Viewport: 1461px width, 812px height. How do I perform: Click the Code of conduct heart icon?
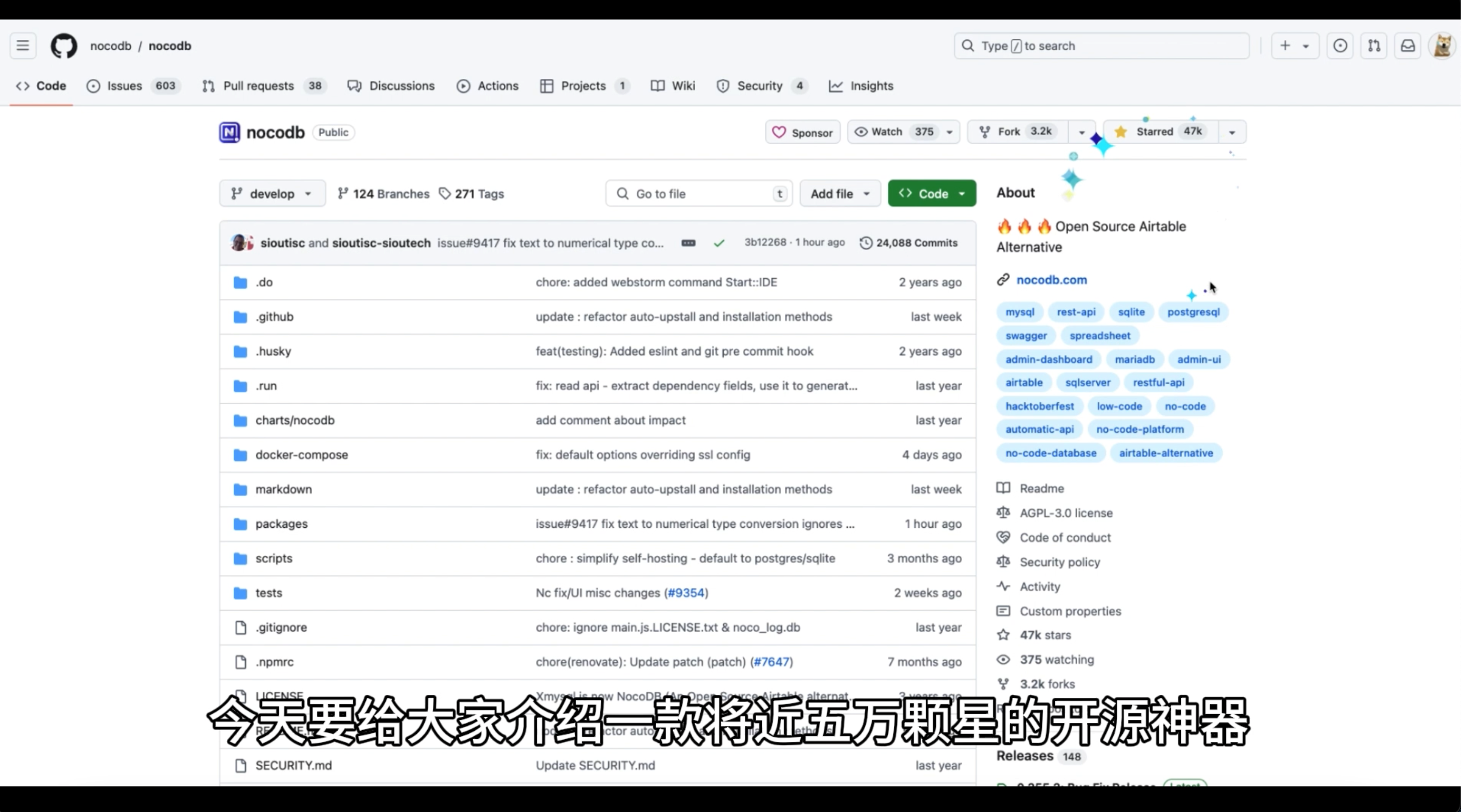[x=1004, y=538]
